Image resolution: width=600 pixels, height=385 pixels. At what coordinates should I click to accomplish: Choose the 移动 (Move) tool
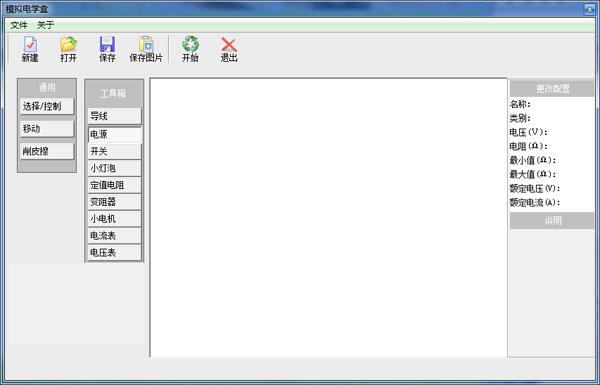tap(47, 129)
